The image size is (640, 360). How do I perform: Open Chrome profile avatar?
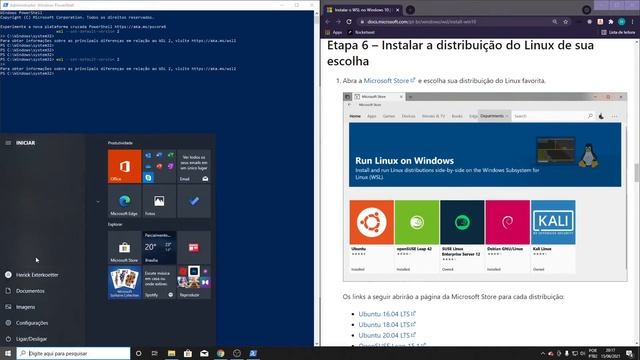click(621, 22)
